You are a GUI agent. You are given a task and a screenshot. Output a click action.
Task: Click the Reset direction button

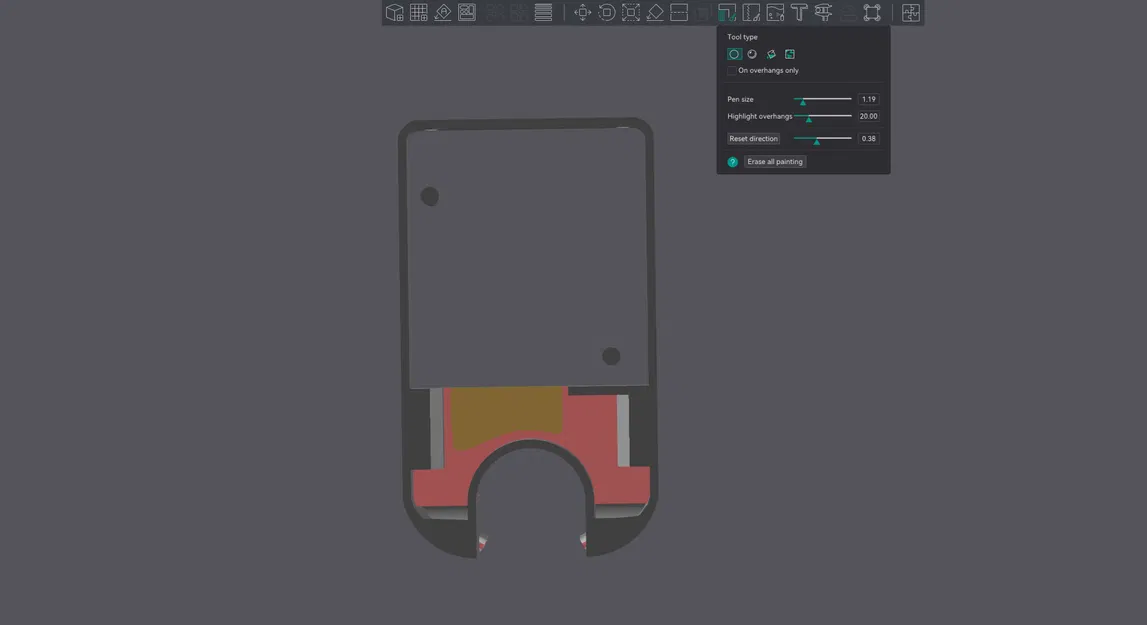click(753, 138)
